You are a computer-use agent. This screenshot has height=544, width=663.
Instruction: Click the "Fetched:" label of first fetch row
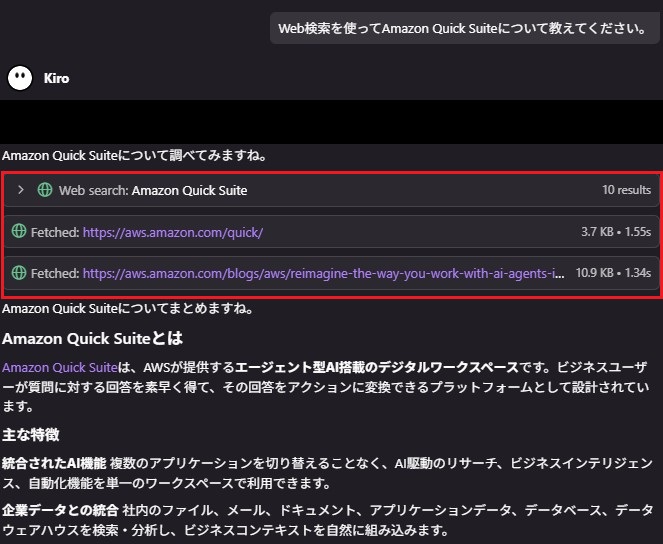pyautogui.click(x=54, y=232)
